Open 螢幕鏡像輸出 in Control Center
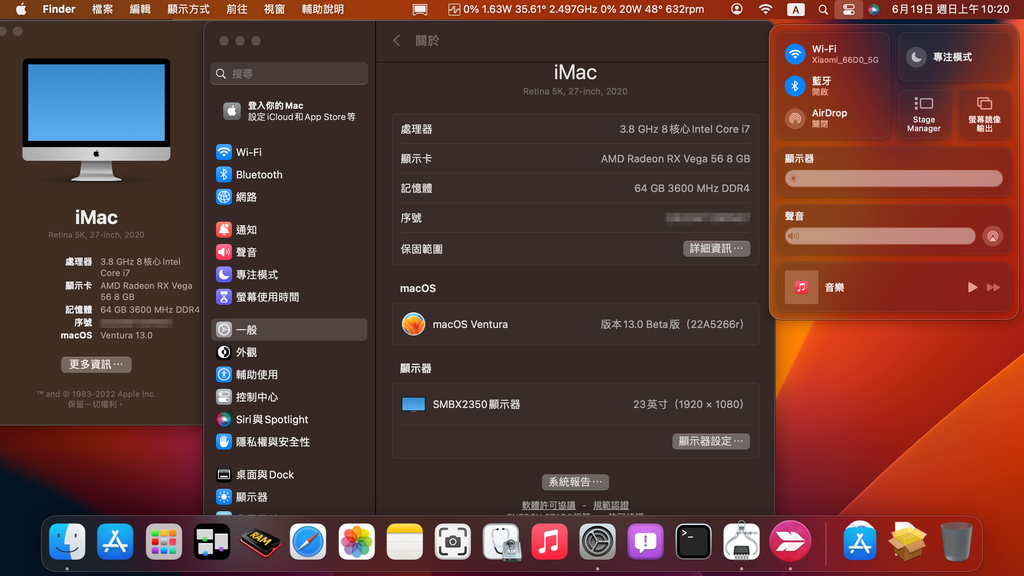Image resolution: width=1024 pixels, height=576 pixels. tap(984, 114)
